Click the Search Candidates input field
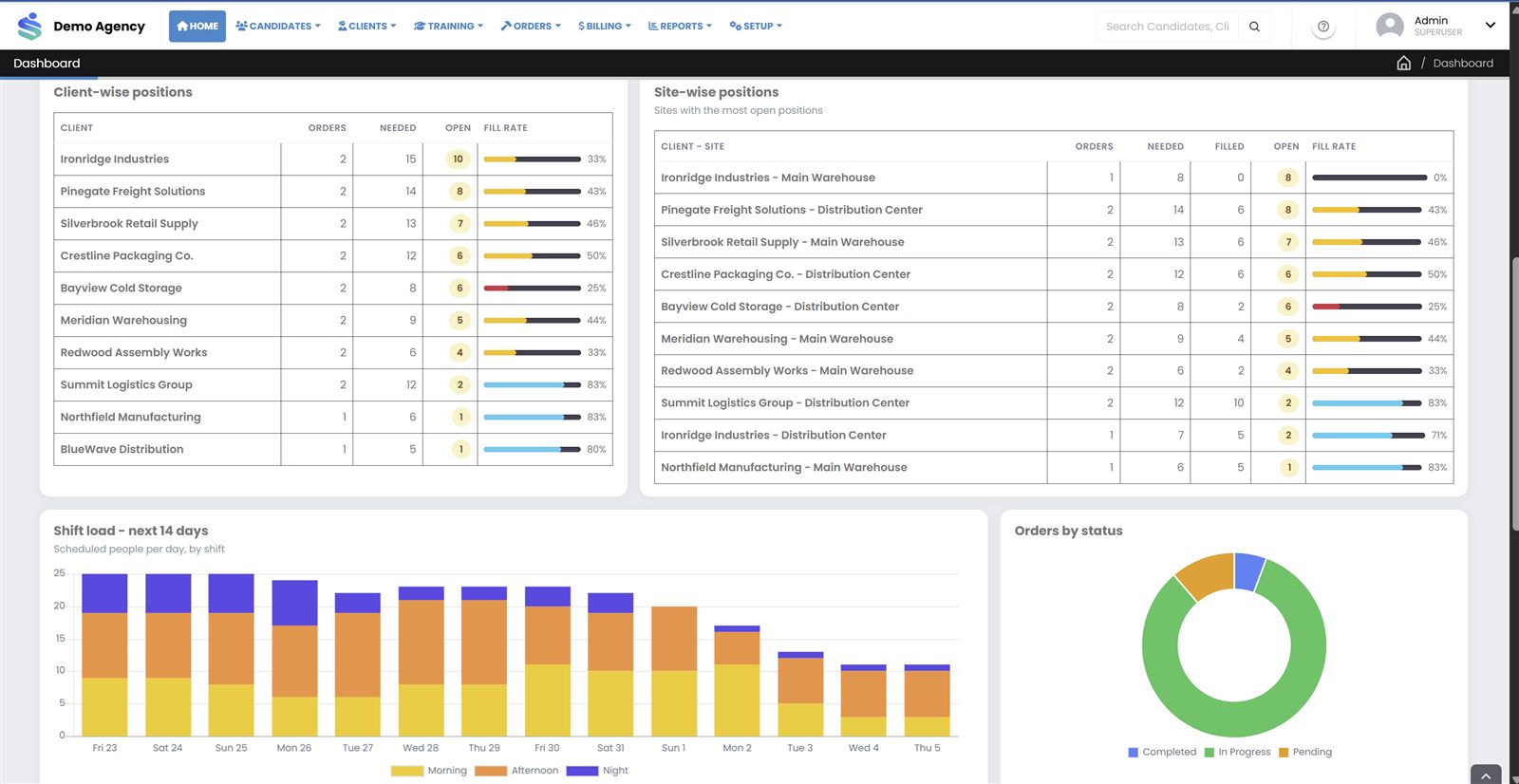 1168,27
